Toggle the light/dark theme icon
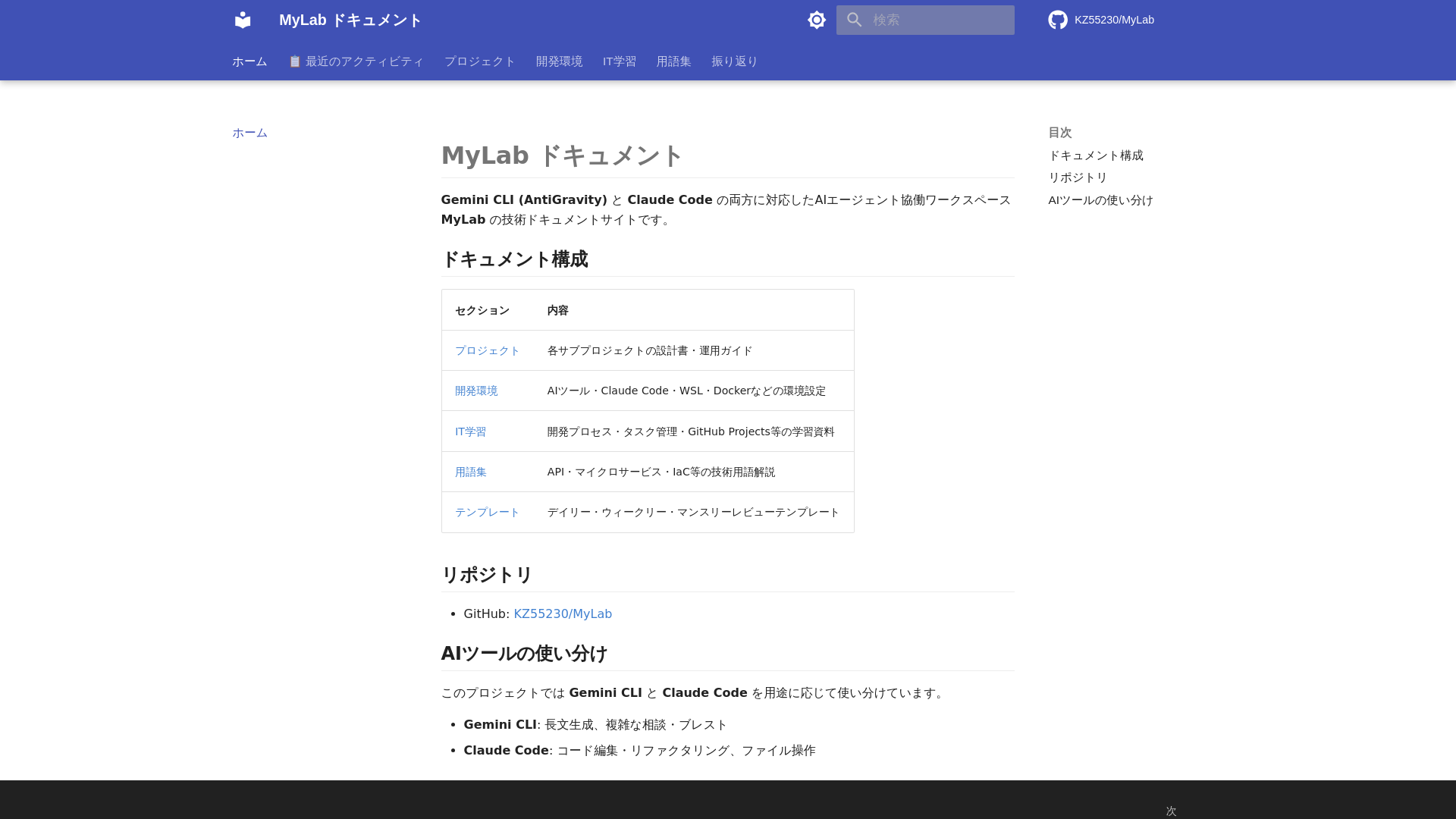 (817, 20)
